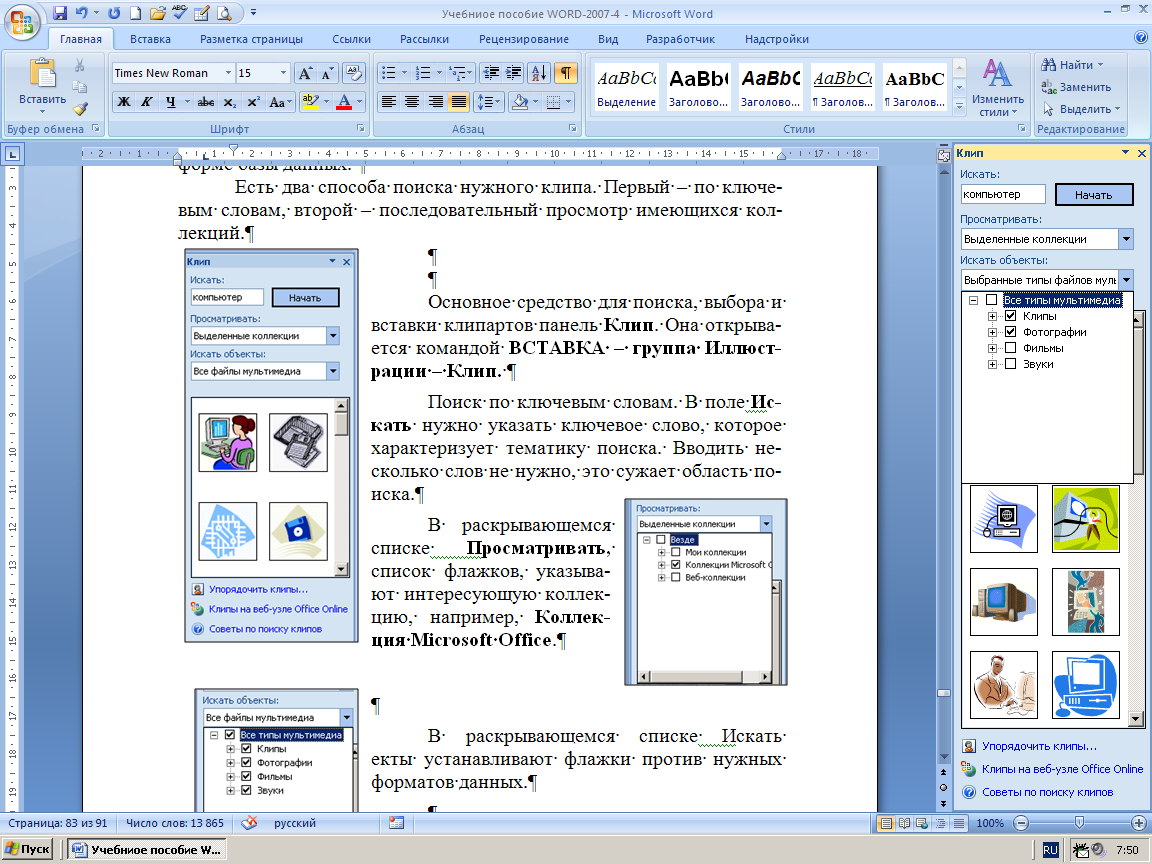1152x864 pixels.
Task: Align text left
Action: click(x=389, y=102)
